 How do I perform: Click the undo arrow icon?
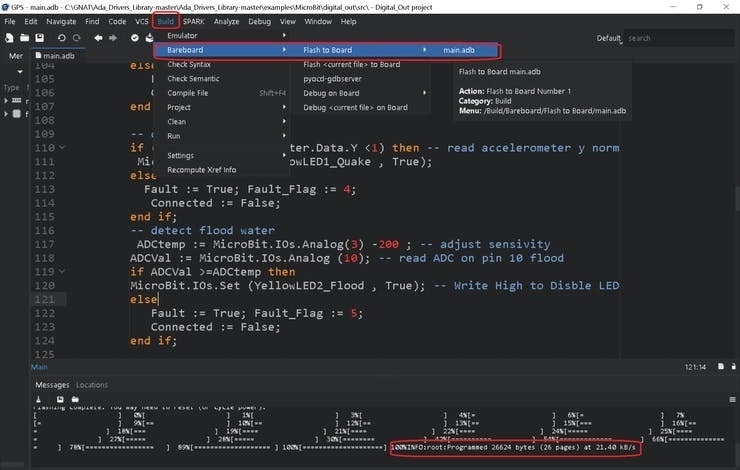coord(61,38)
